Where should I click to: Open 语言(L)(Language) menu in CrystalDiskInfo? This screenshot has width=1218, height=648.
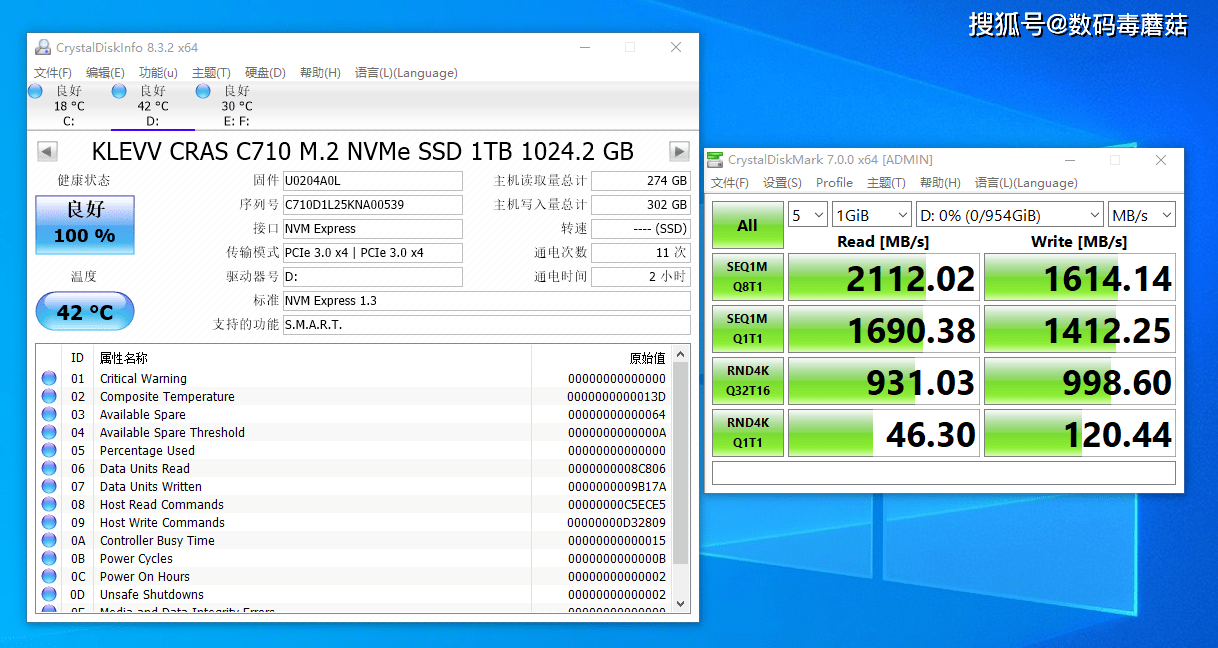406,73
